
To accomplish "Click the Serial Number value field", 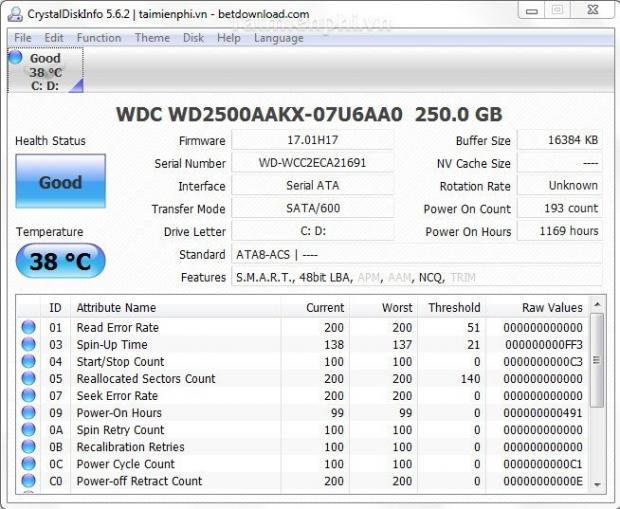I will coord(312,163).
